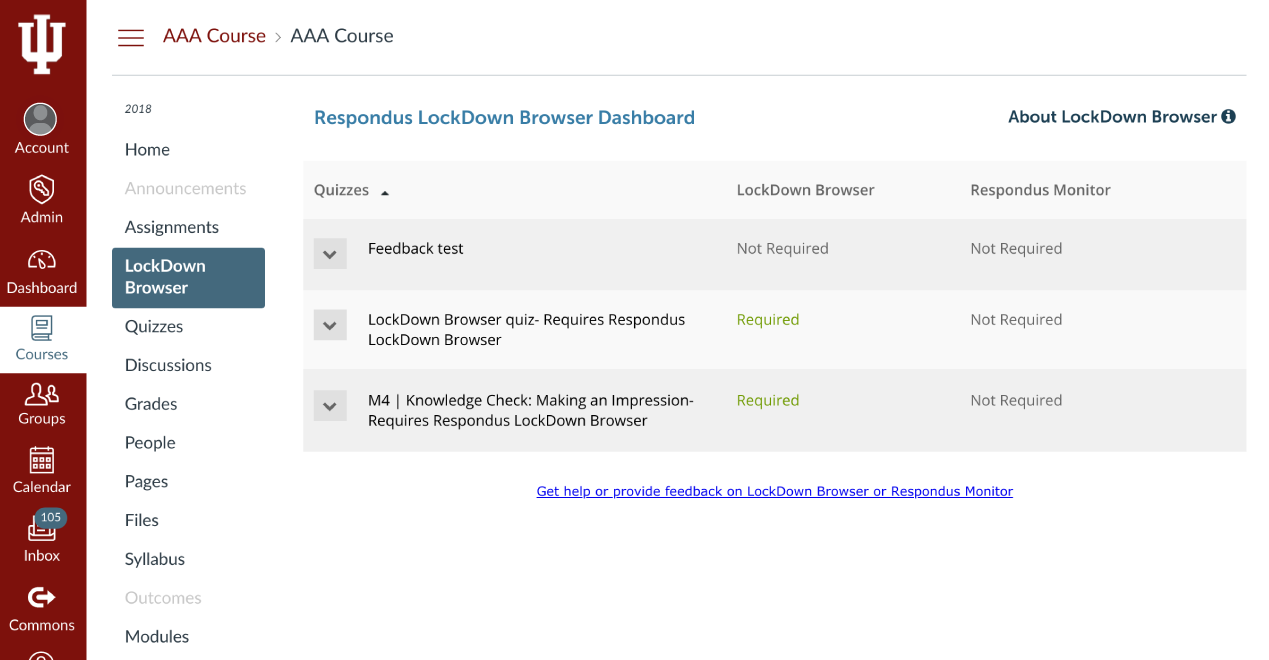
Task: Expand options for Feedback test quiz
Action: point(330,254)
